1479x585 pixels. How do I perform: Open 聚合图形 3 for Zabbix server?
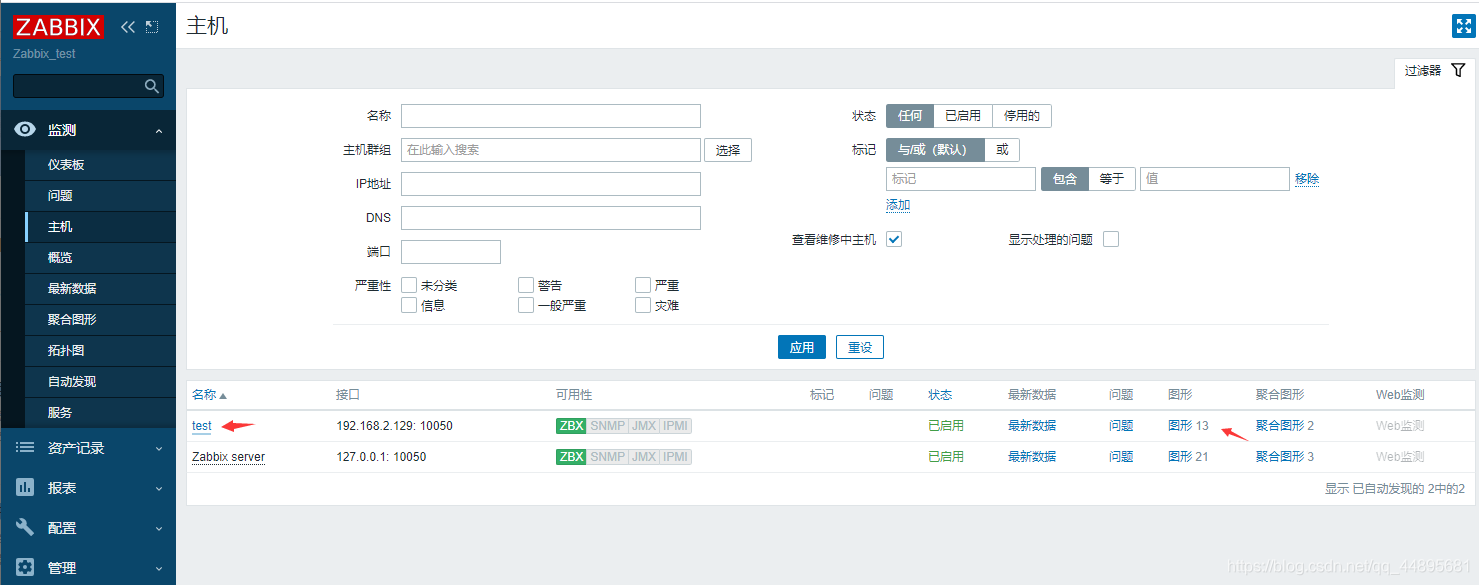(1285, 457)
